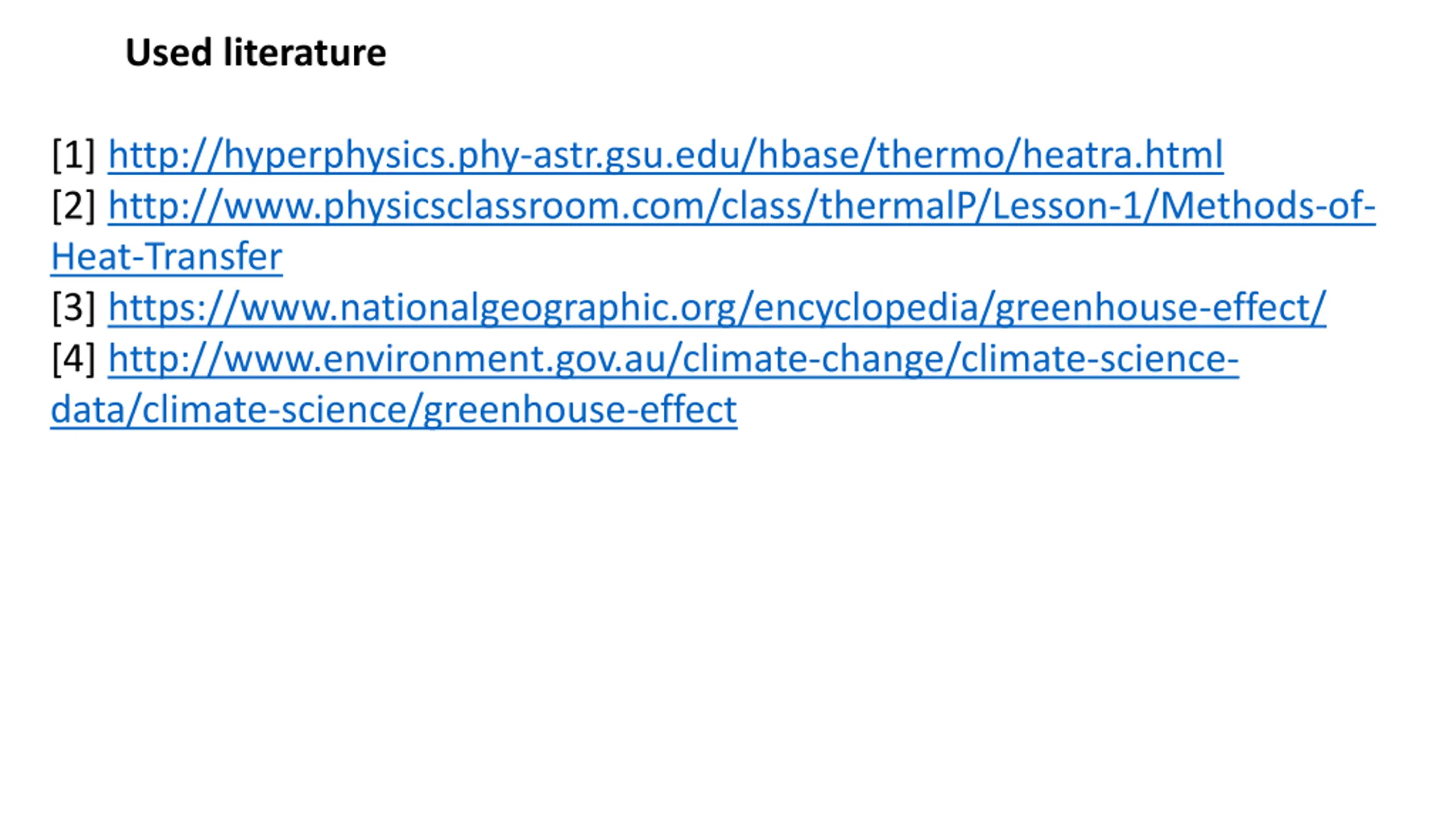Click 'heatra.html' at the first link's end
The image size is (1456, 819).
coord(1123,155)
